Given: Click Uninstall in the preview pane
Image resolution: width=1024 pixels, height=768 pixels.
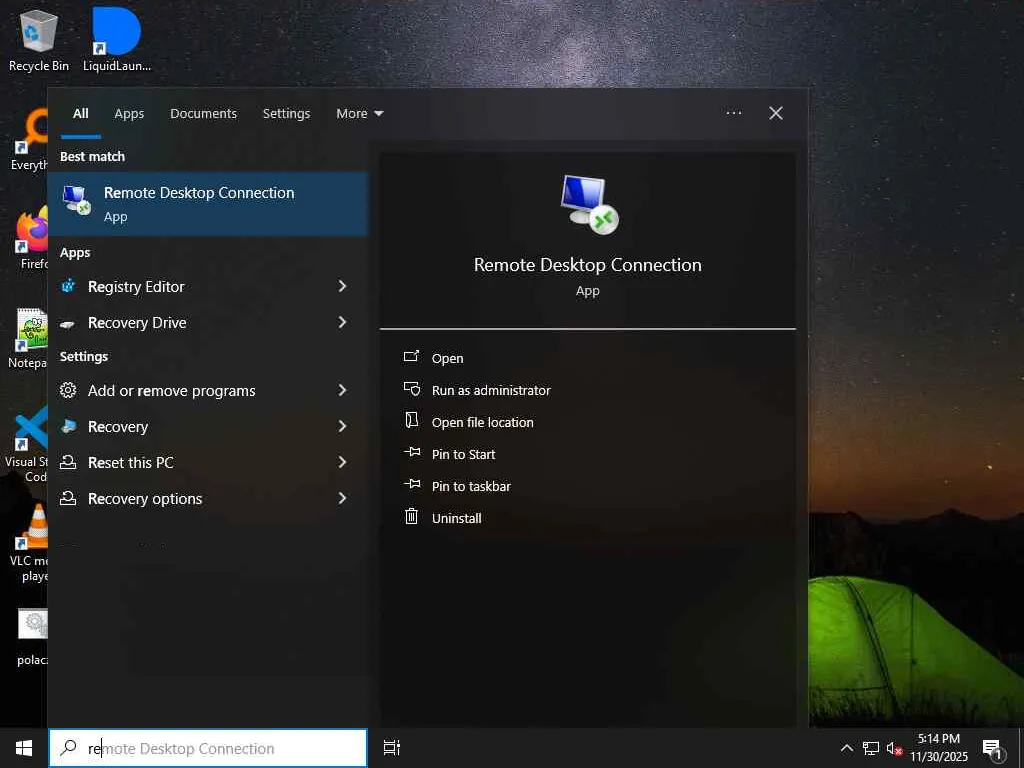Looking at the screenshot, I should pos(456,518).
